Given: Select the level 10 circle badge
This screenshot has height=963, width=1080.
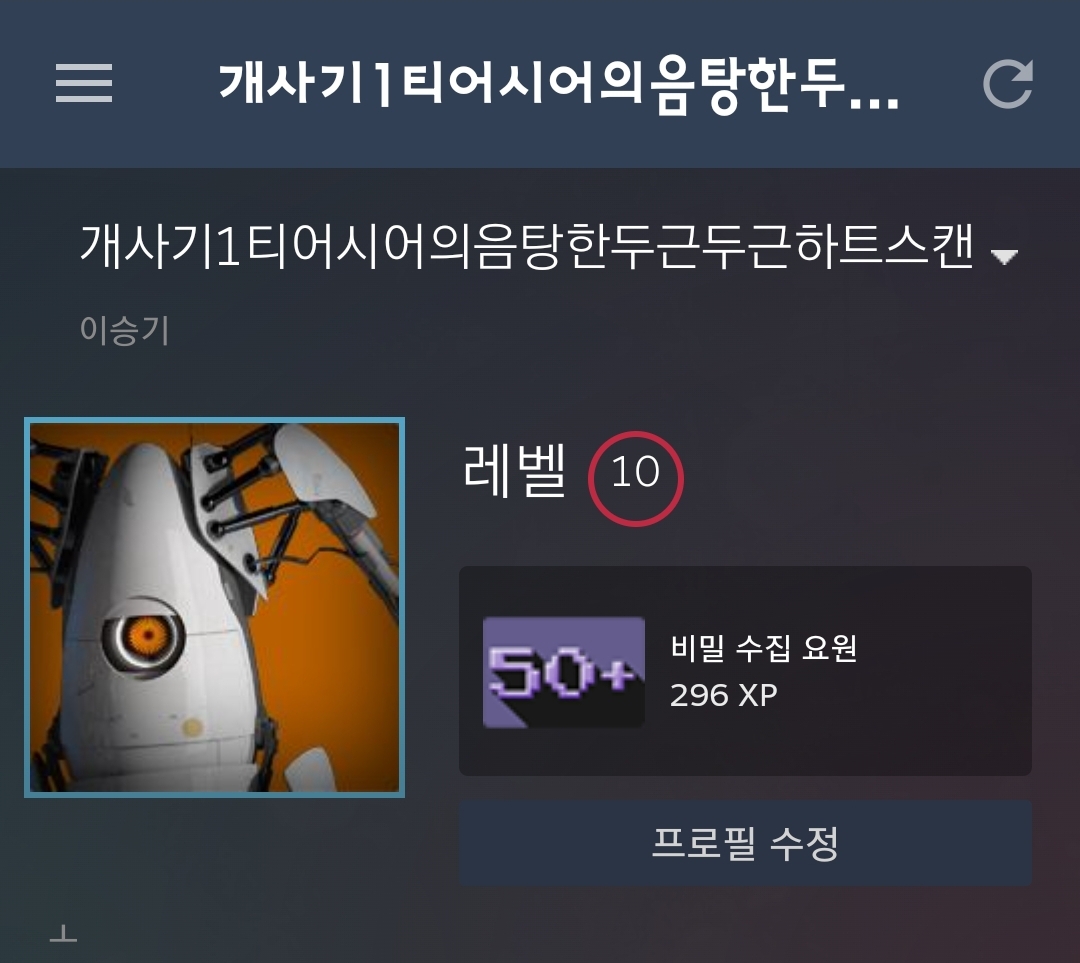Looking at the screenshot, I should [636, 479].
